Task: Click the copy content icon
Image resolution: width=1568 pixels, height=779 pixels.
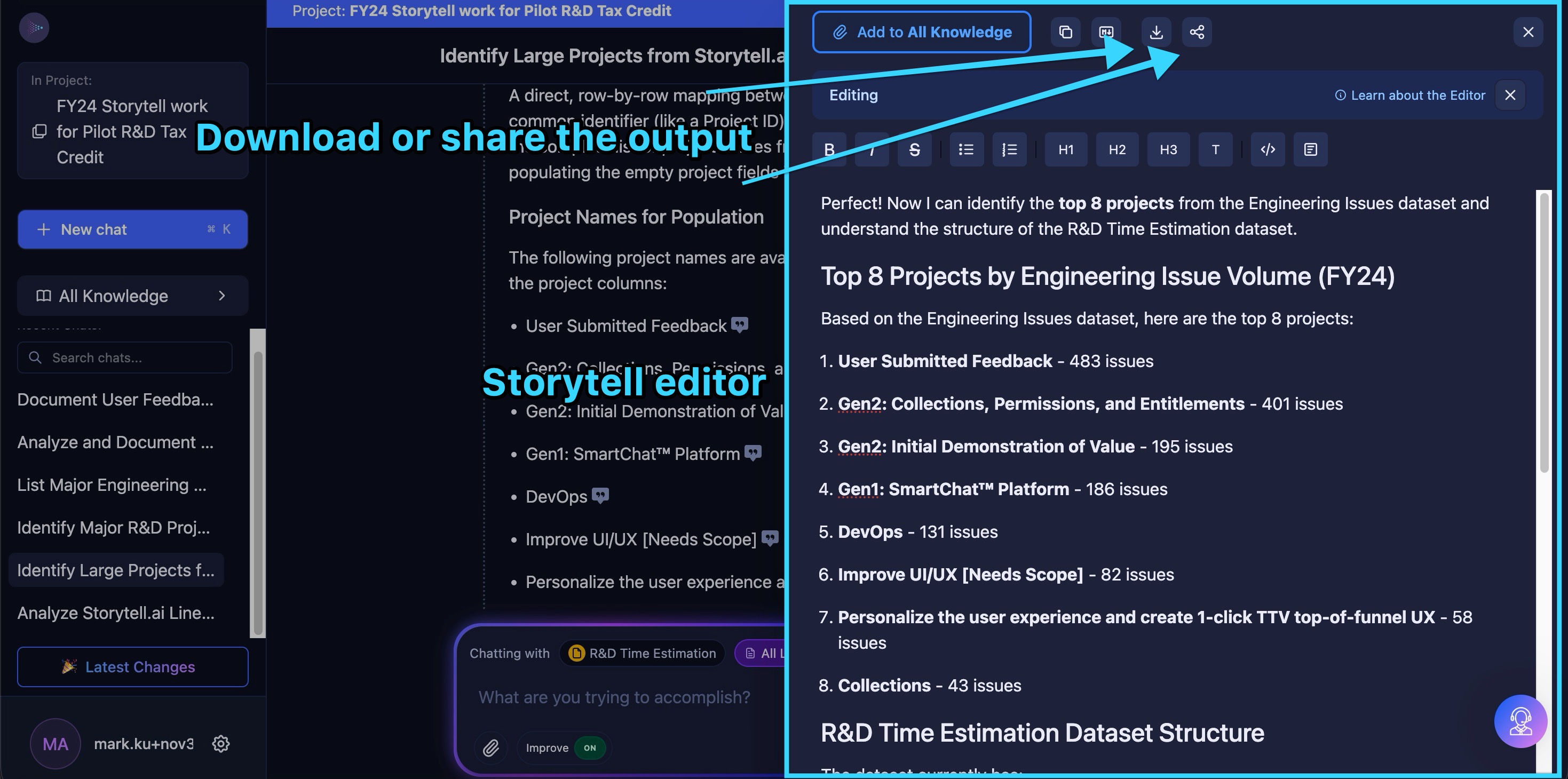Action: pos(1065,32)
